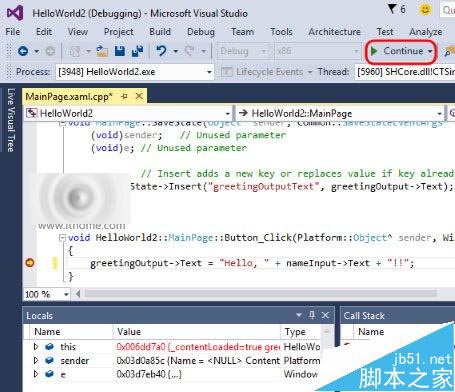Open the Locals window options dropdown
Viewport: 455px width, 392px height.
click(x=299, y=315)
